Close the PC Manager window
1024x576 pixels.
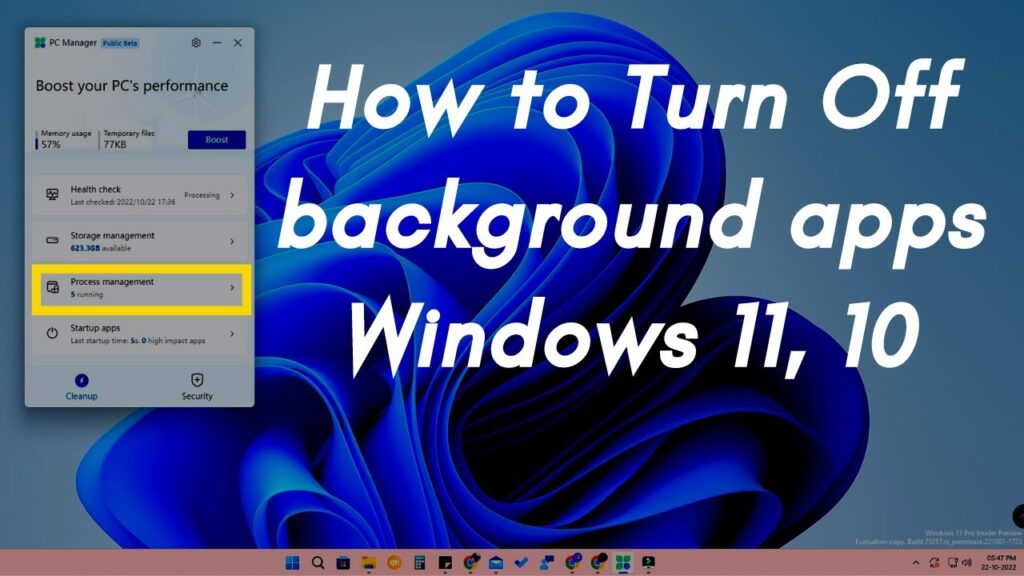click(238, 43)
